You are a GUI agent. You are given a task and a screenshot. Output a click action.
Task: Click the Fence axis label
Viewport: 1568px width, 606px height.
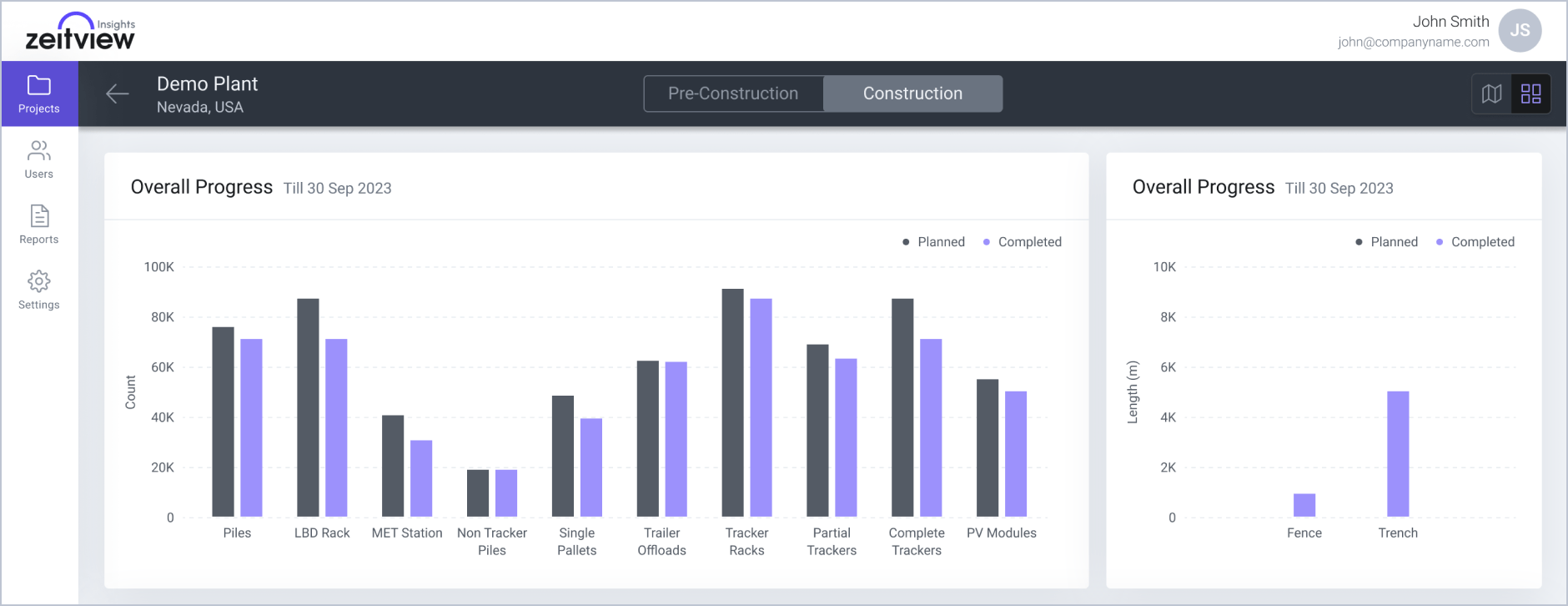(x=1304, y=533)
